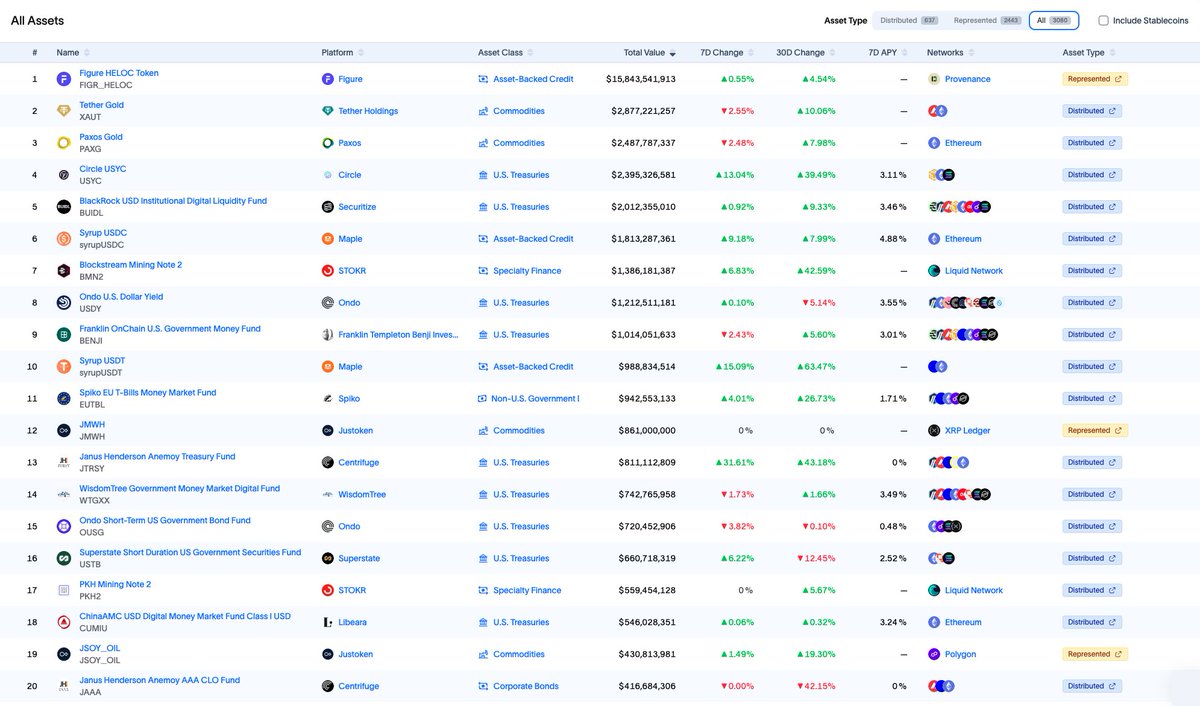Open the Figure HELOC Token link

(x=119, y=73)
